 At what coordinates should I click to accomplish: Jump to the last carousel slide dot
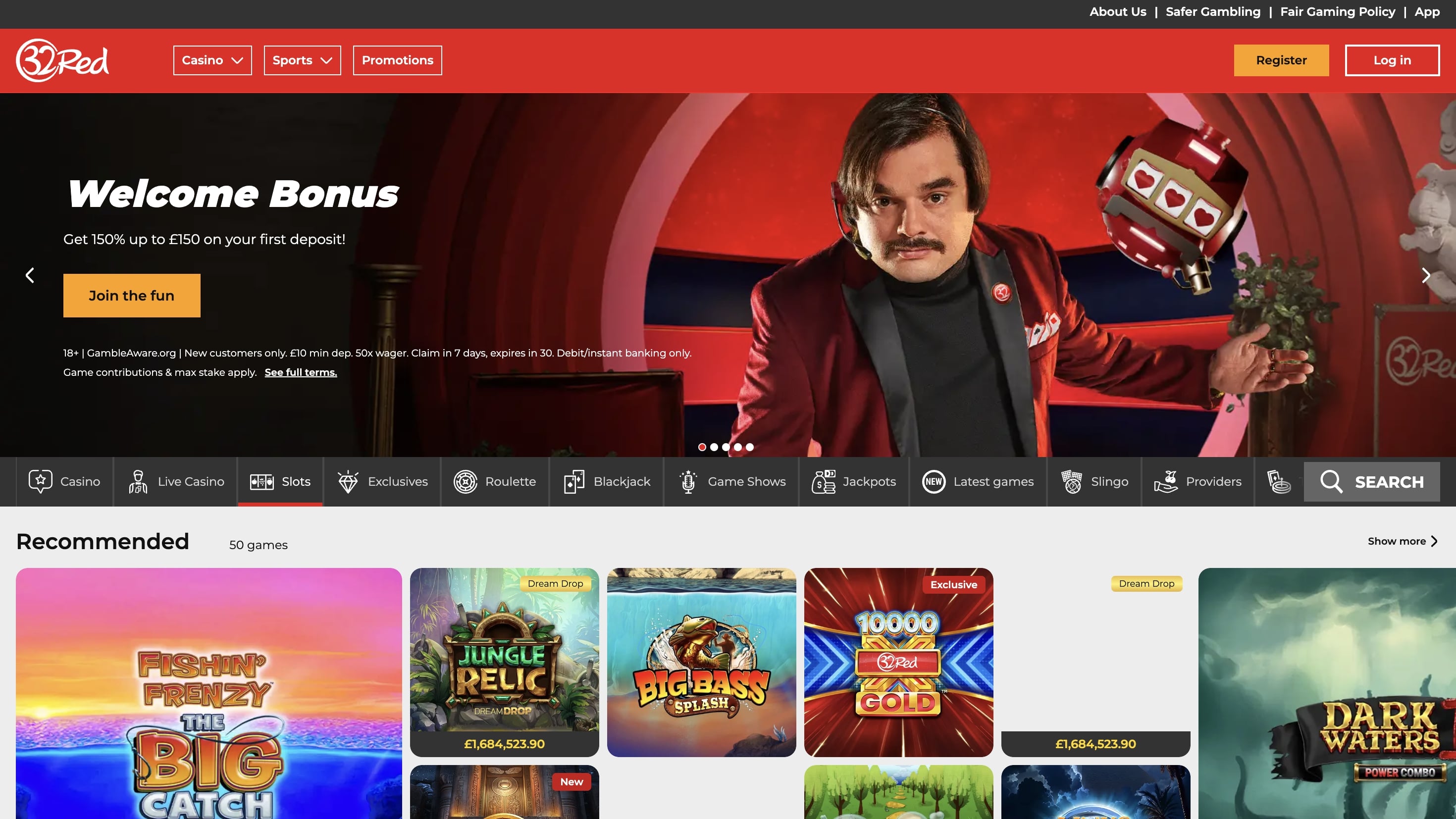pyautogui.click(x=749, y=447)
